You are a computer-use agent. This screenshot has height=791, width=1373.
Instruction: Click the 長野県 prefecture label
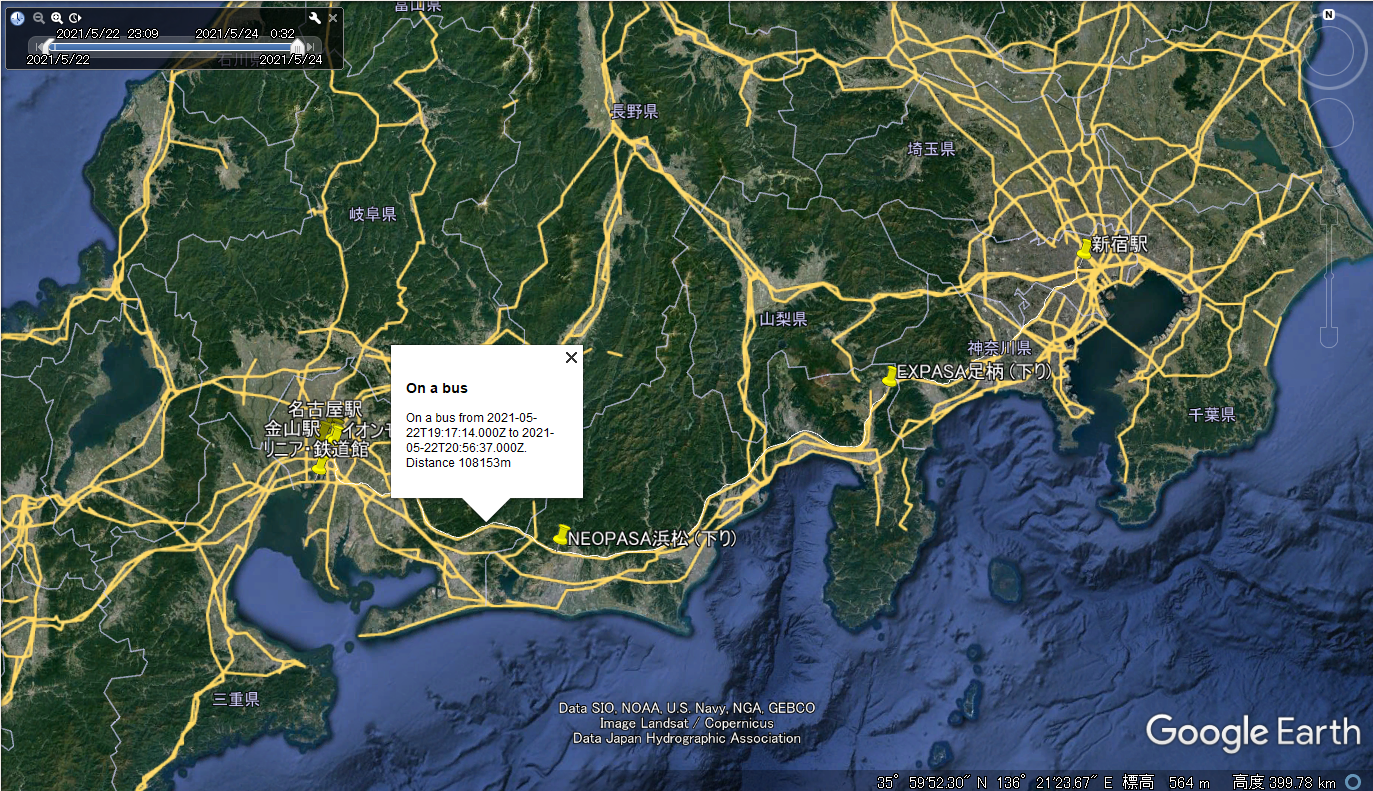634,112
